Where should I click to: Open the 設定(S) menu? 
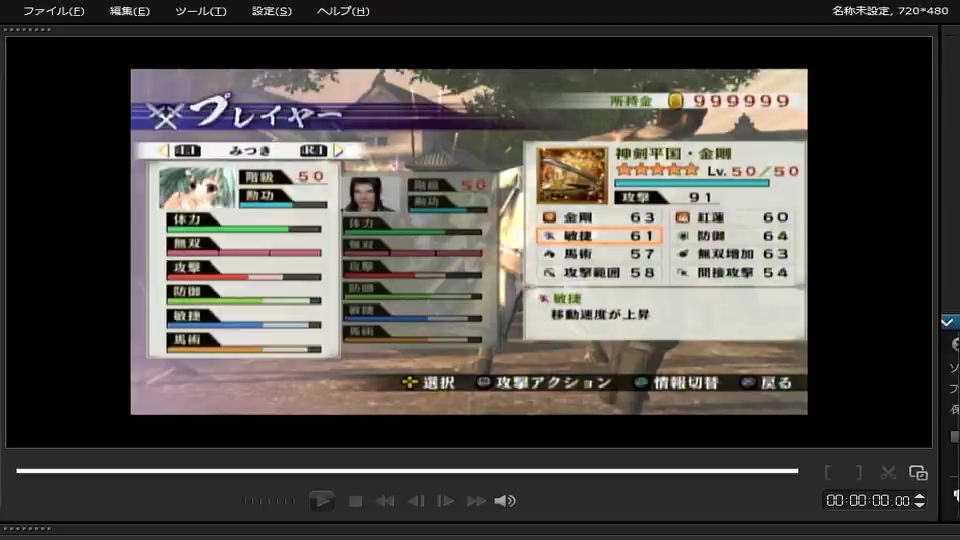(272, 11)
